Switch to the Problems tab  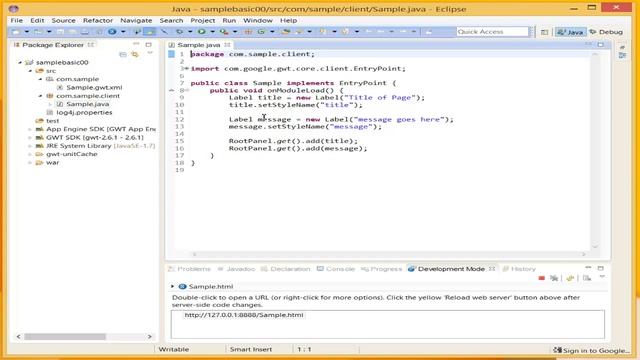point(189,269)
